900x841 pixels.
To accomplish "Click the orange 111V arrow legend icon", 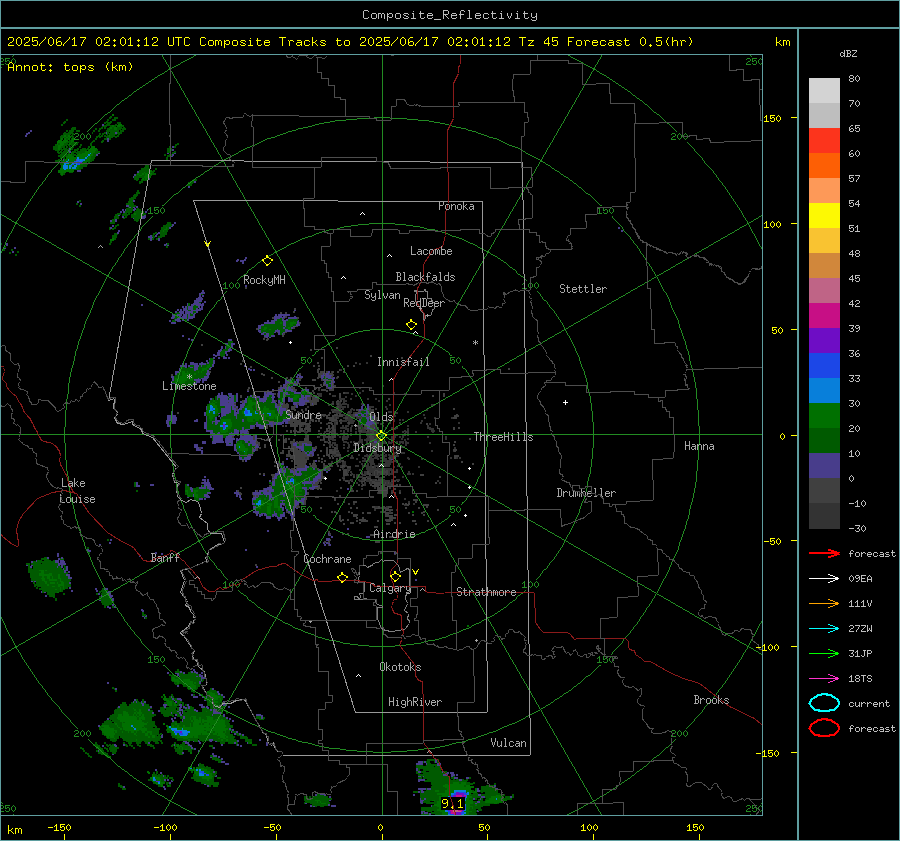I will [x=824, y=603].
